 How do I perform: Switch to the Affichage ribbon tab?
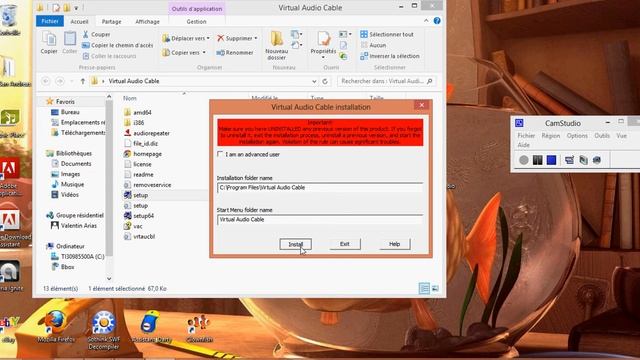(147, 22)
